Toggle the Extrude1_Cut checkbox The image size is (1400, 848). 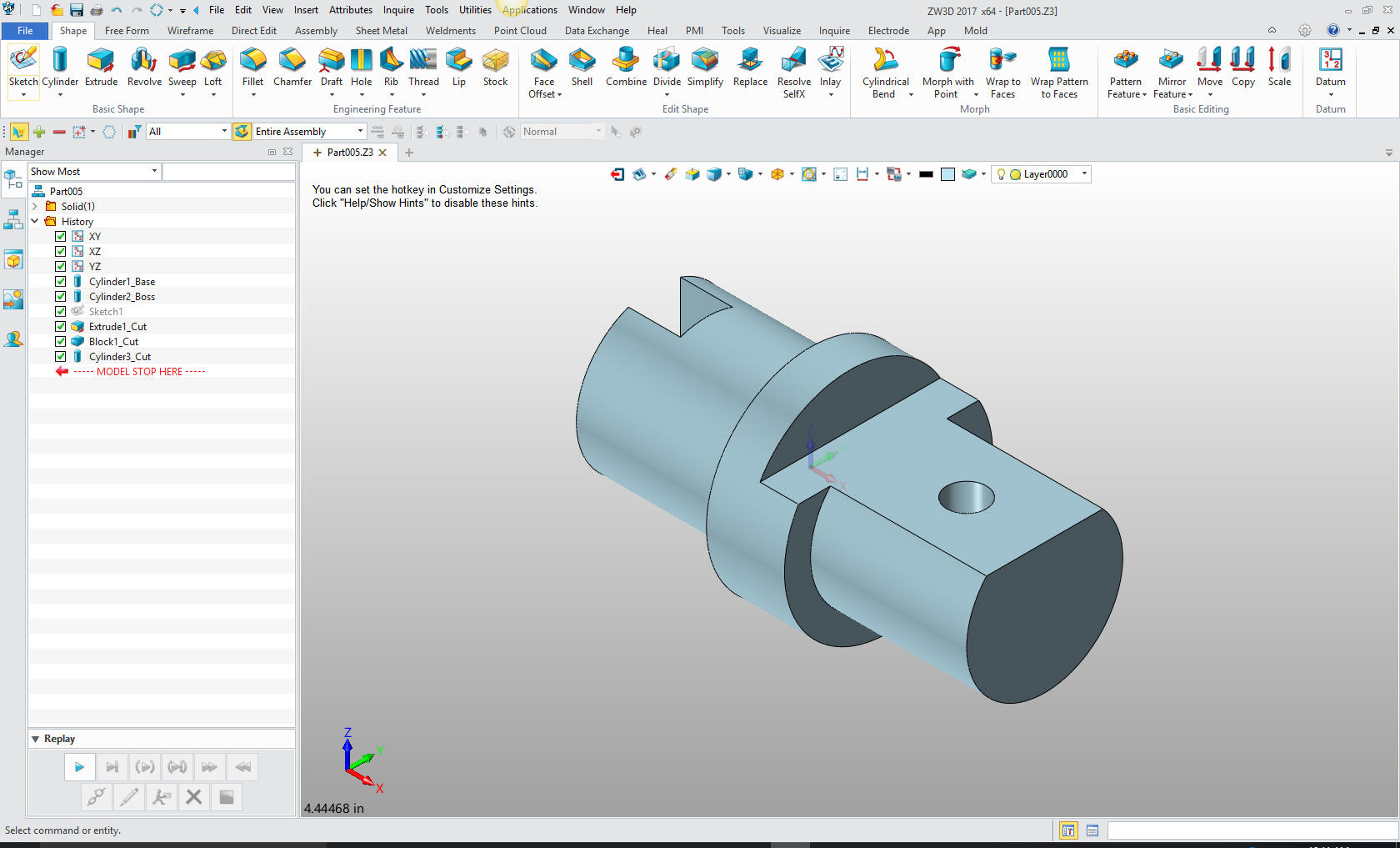click(61, 327)
